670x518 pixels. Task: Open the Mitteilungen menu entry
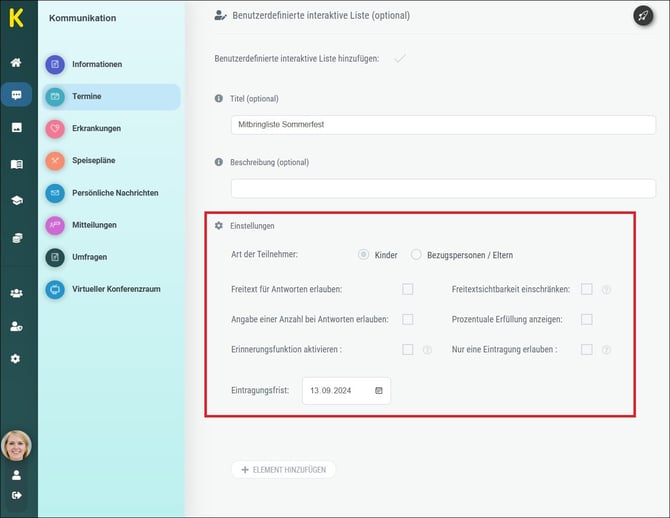point(111,225)
